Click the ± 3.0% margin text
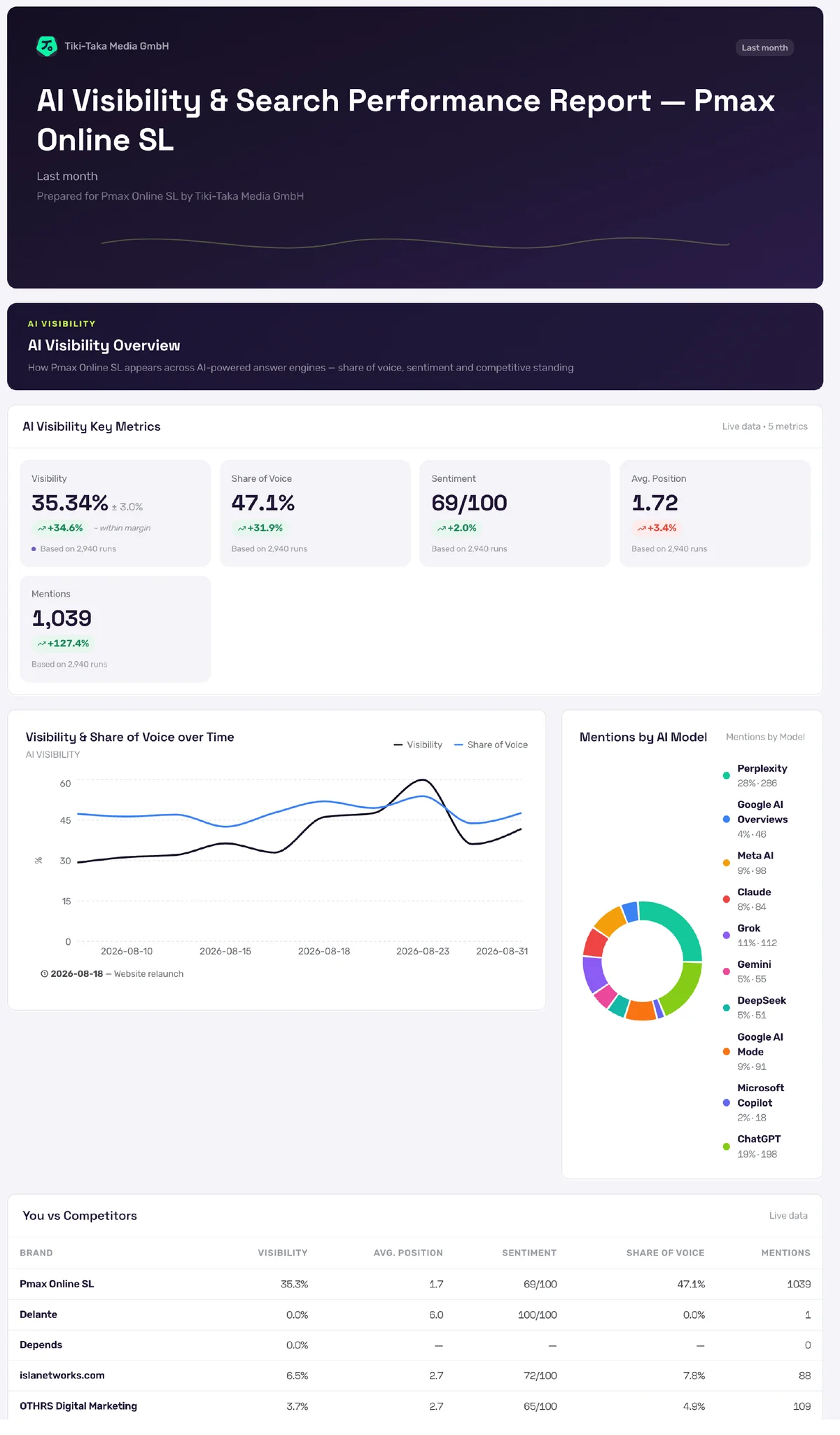The width and height of the screenshot is (840, 1435). click(x=127, y=507)
